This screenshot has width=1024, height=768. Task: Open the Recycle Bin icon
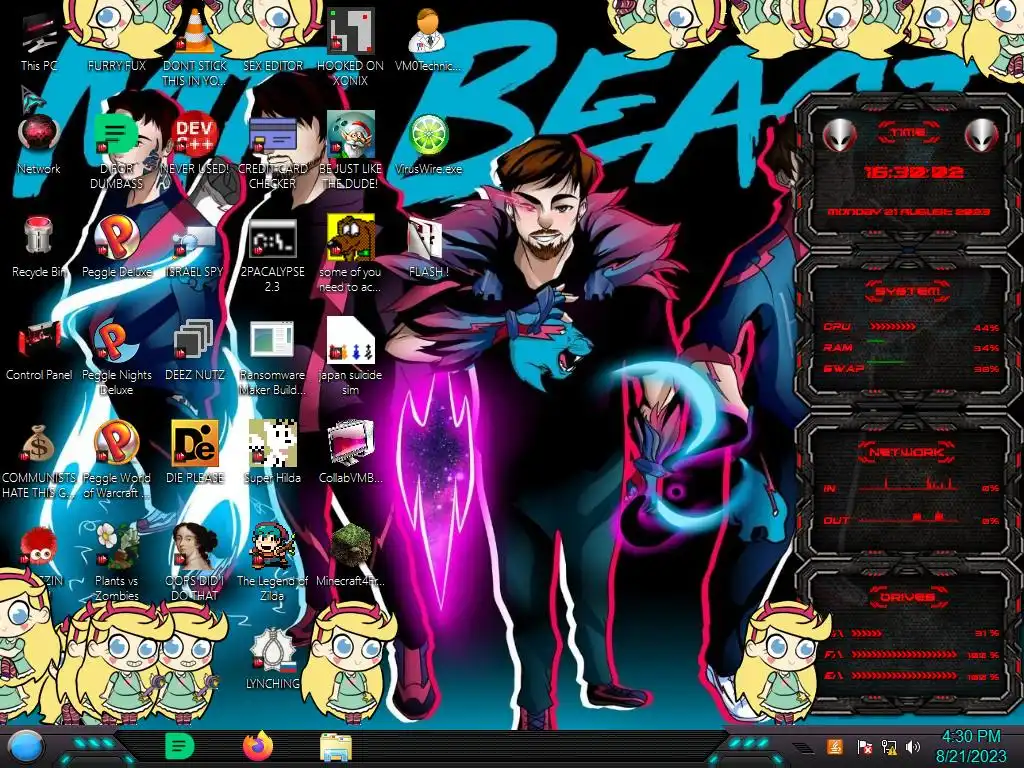tap(39, 247)
